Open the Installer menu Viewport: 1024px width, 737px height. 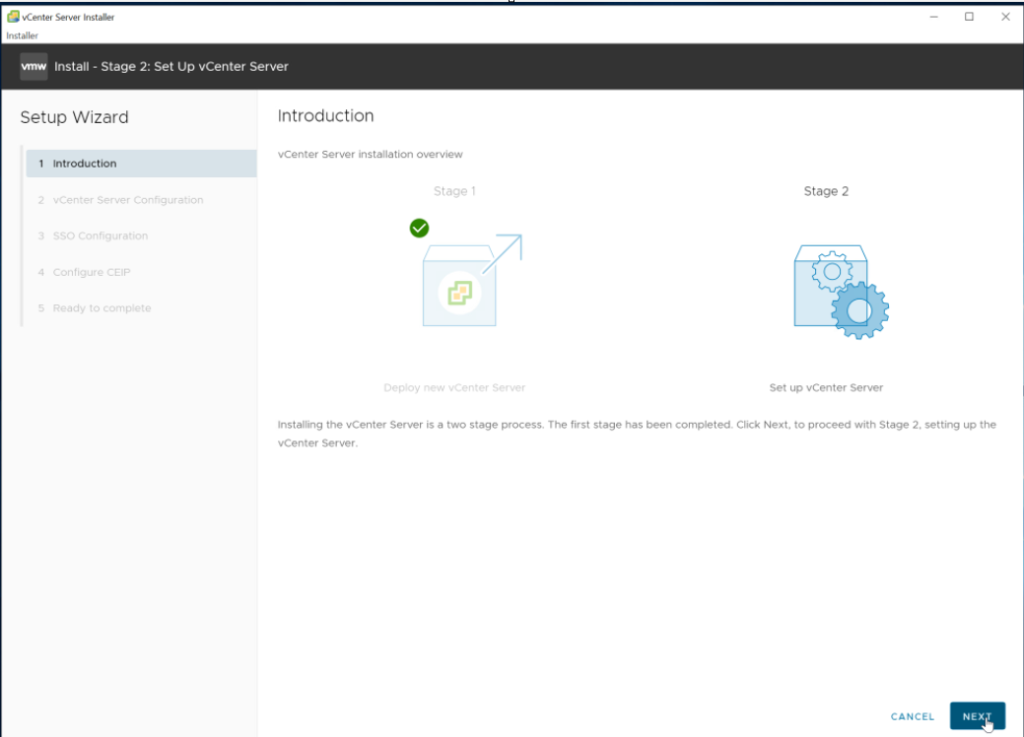tap(22, 35)
